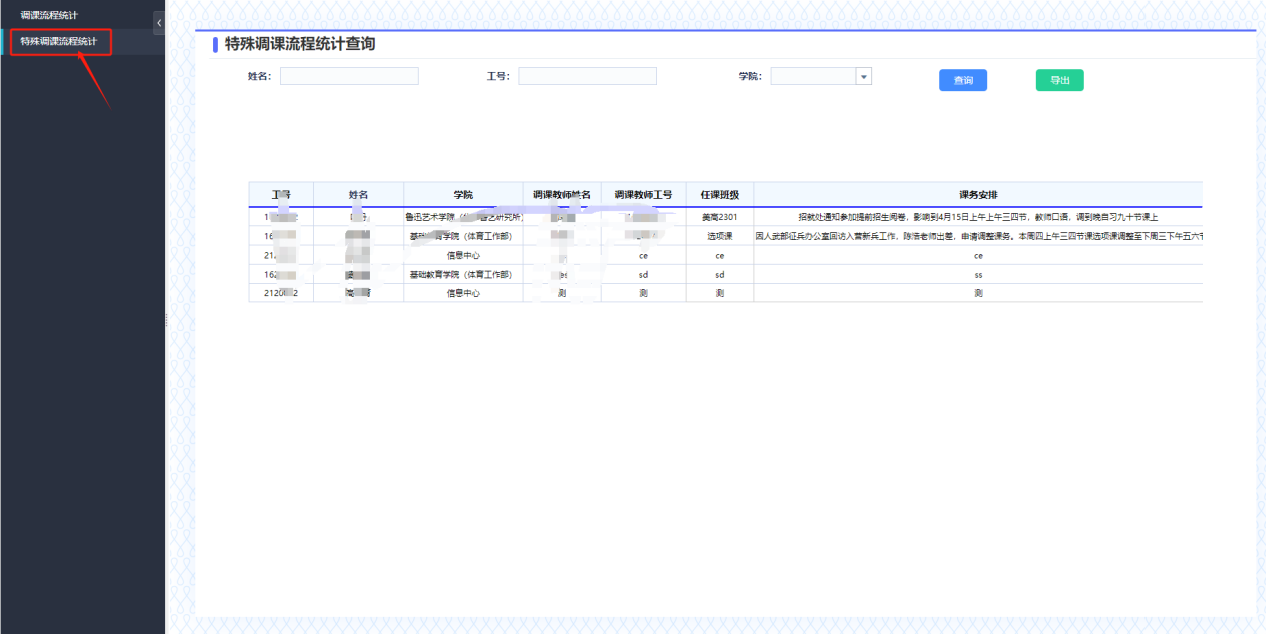1266x634 pixels.
Task: Open the 学院 combo box field
Action: click(813, 76)
